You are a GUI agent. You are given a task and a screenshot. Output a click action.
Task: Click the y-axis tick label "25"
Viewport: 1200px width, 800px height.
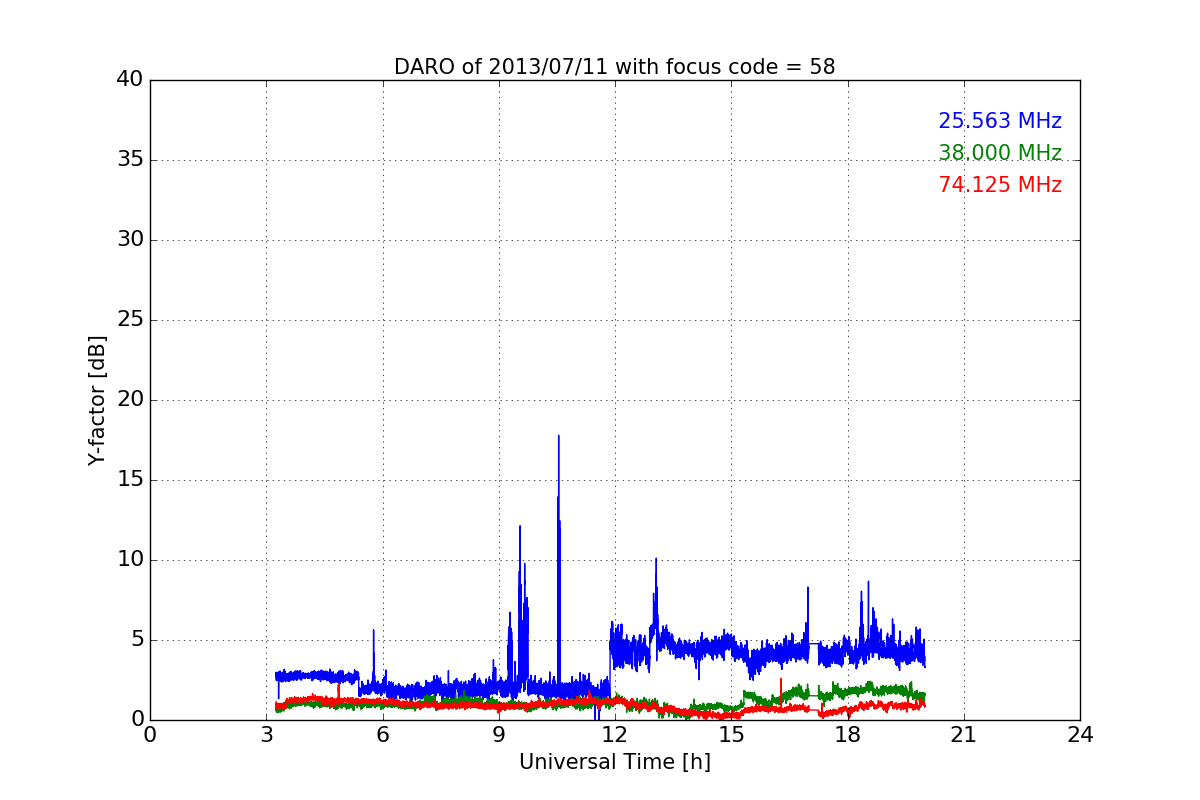coord(130,320)
